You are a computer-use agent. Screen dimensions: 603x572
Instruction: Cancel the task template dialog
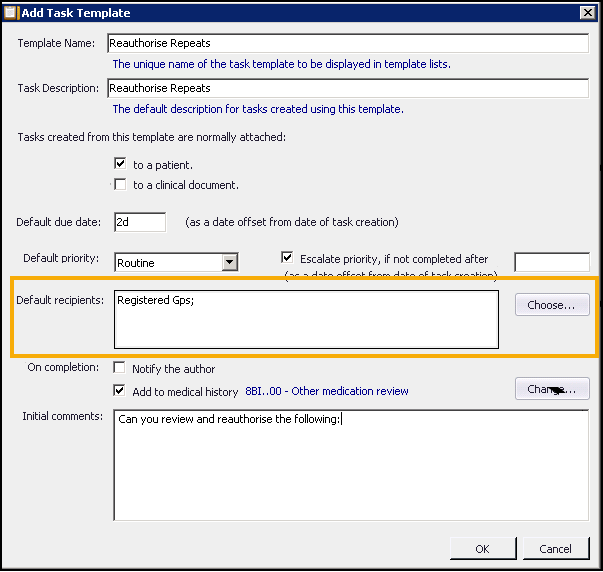tap(555, 549)
